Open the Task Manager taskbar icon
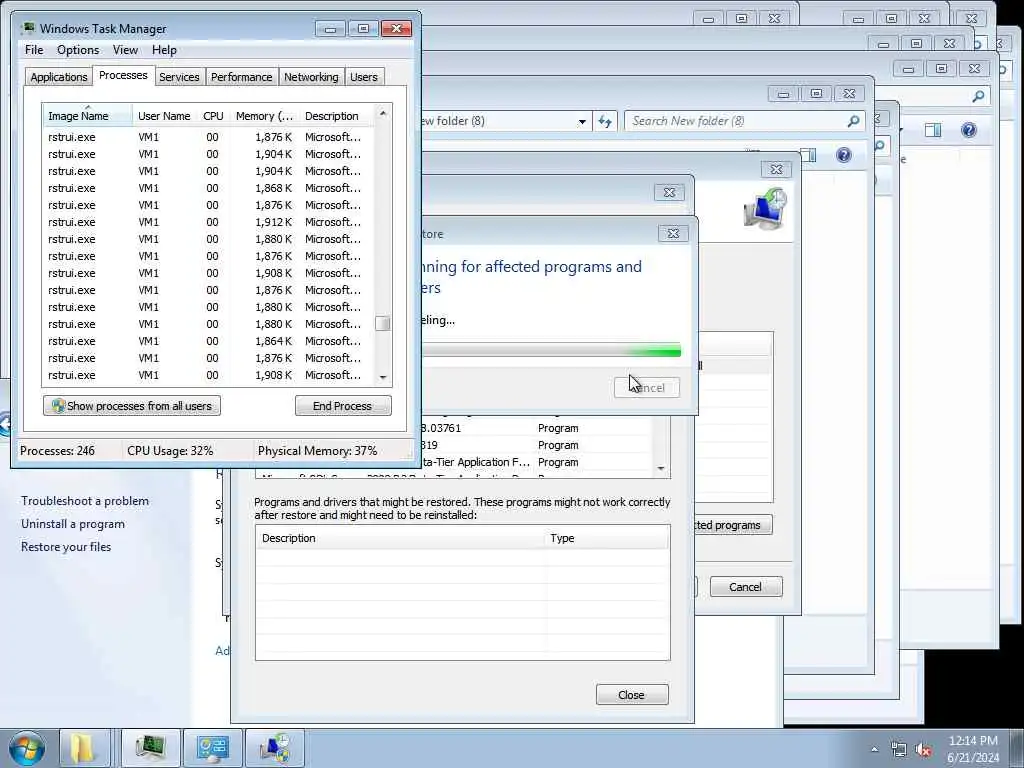 [x=150, y=748]
